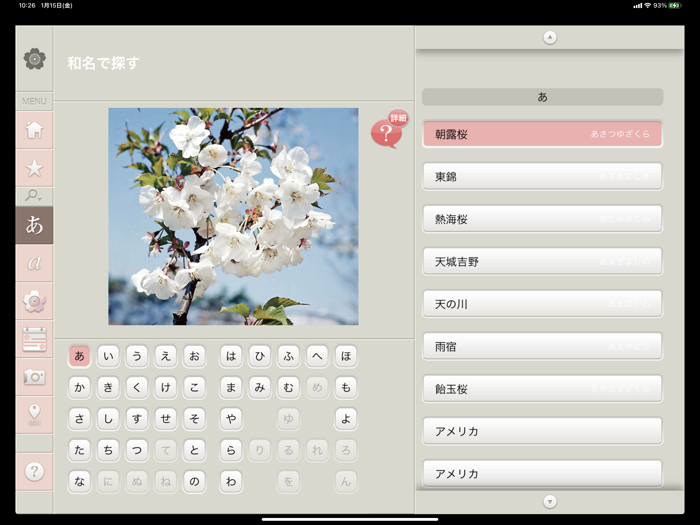Viewport: 700px width, 525px height.
Task: Switch to alphabetical name search tab
Action: click(34, 263)
